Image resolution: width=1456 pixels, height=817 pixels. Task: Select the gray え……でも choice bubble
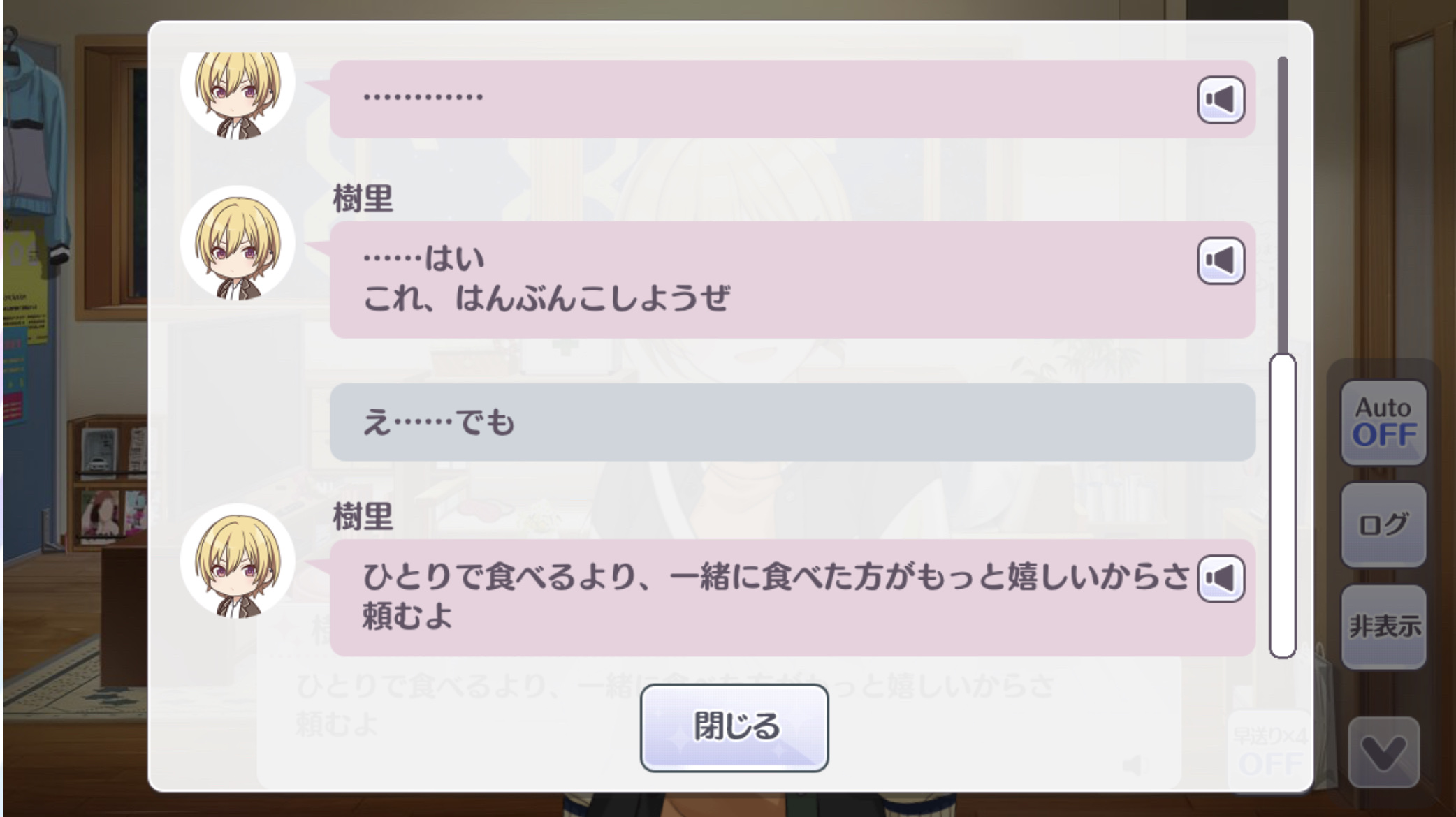pos(792,422)
